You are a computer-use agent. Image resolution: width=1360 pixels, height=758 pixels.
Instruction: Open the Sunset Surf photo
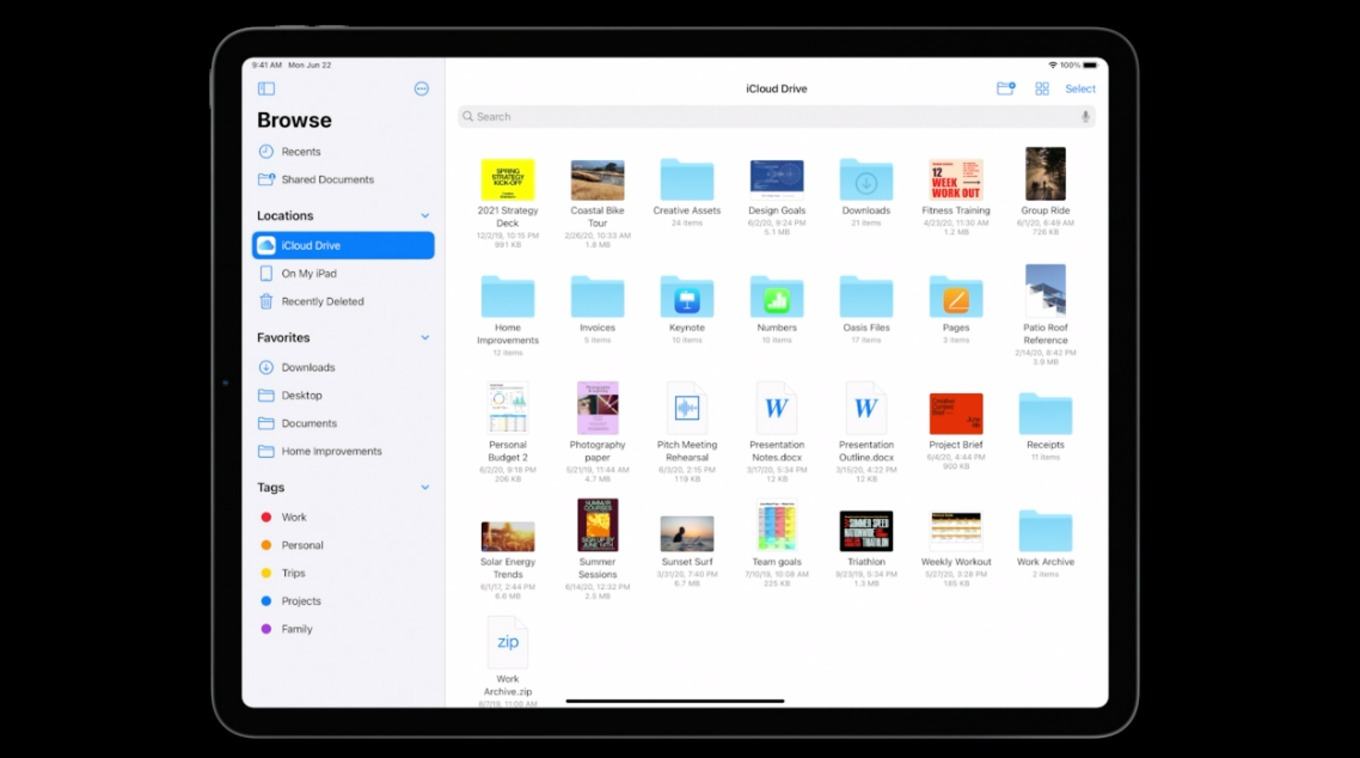[687, 534]
